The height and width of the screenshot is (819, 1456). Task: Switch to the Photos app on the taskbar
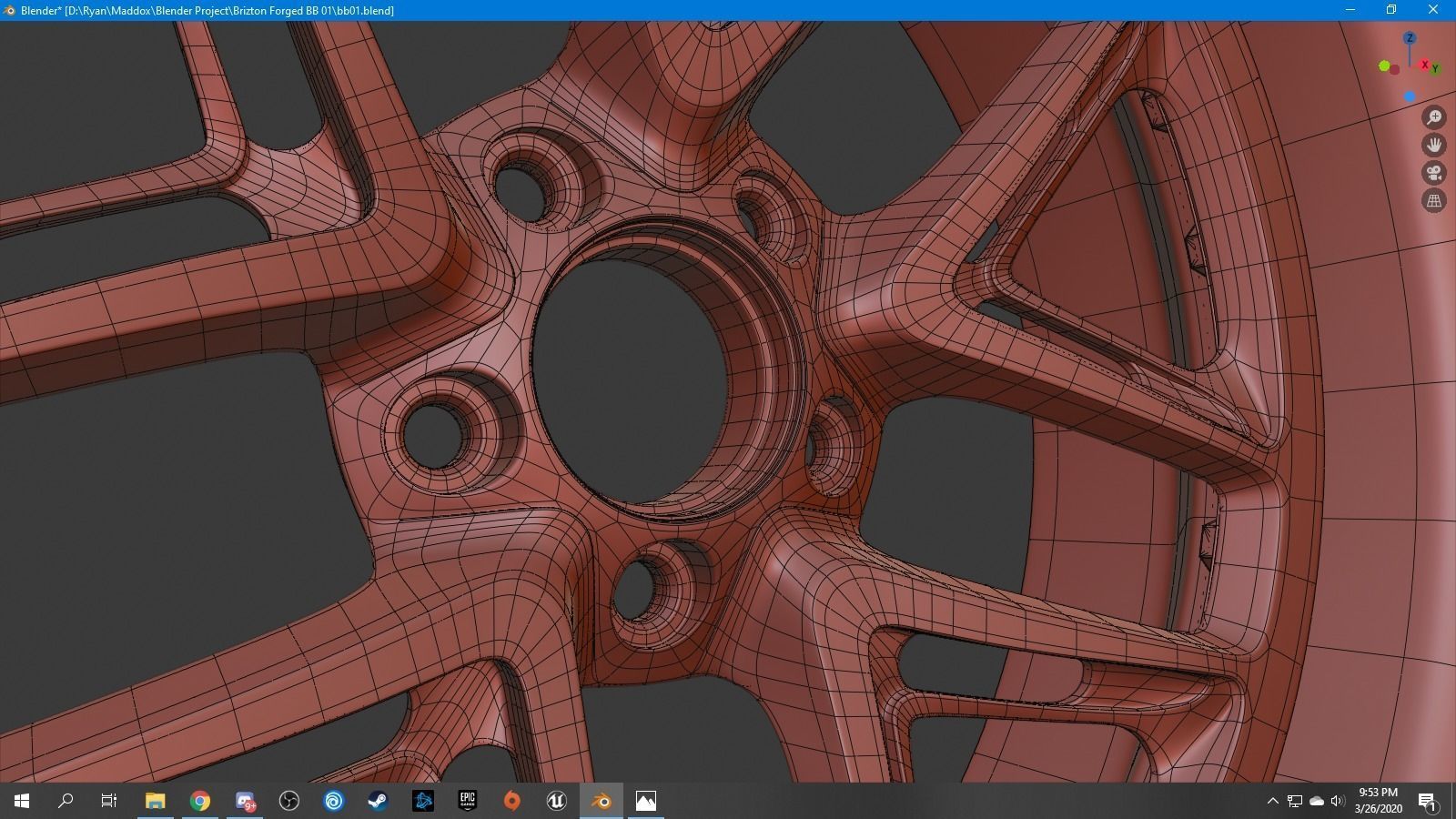tap(645, 801)
